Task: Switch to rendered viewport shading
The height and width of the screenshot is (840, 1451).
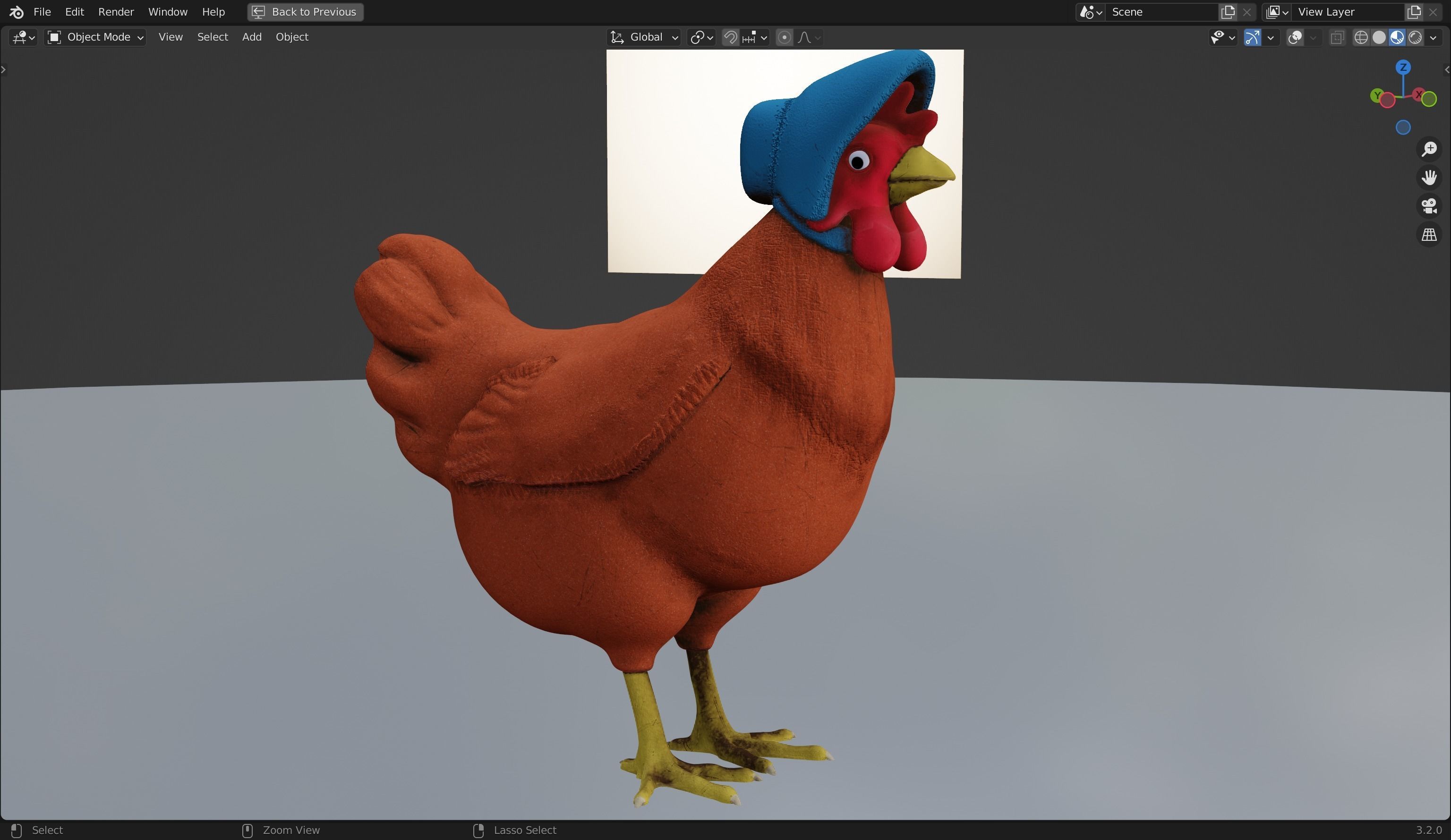Action: (1415, 37)
